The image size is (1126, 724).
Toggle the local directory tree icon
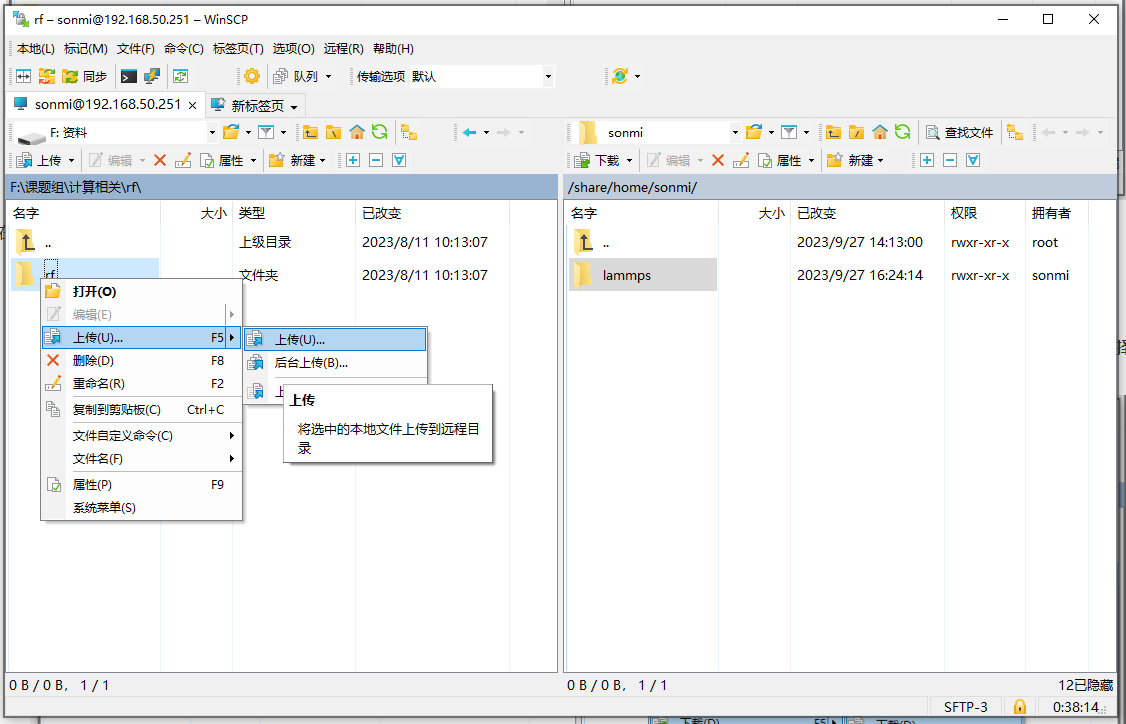[x=409, y=132]
